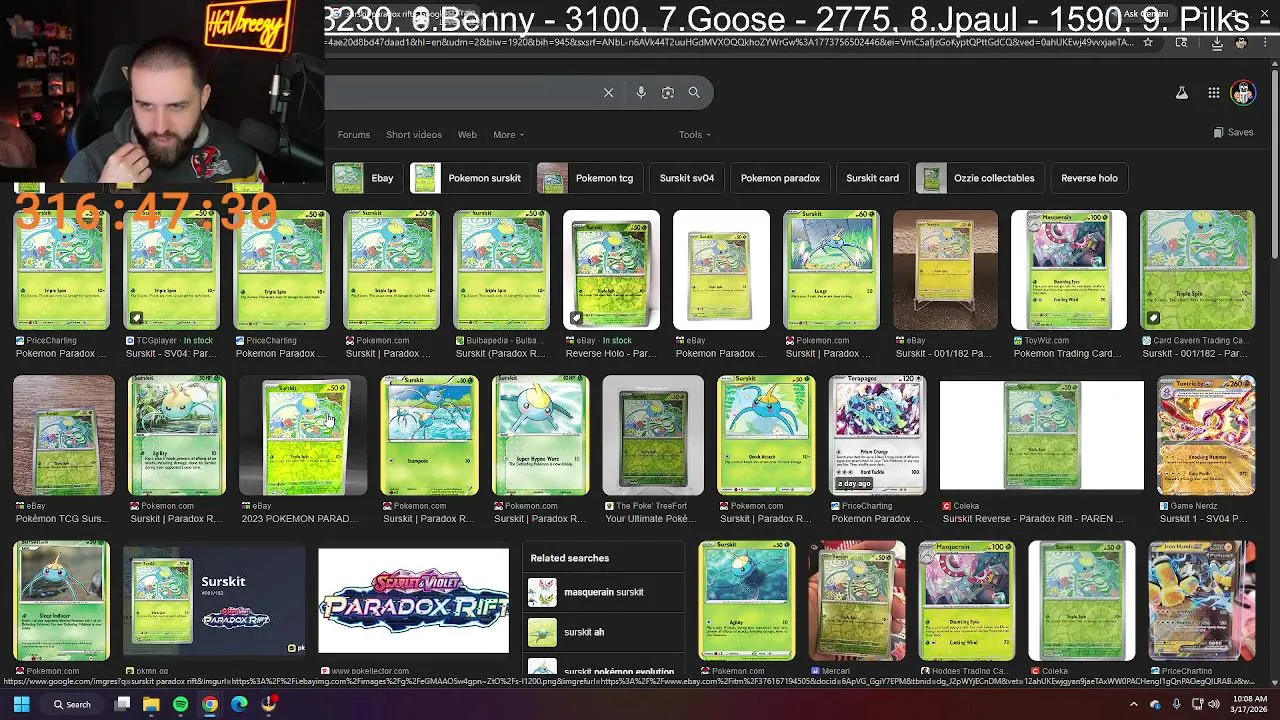Open the Terapagos card thumbnail from PriceCharting
1280x720 pixels.
coord(877,435)
